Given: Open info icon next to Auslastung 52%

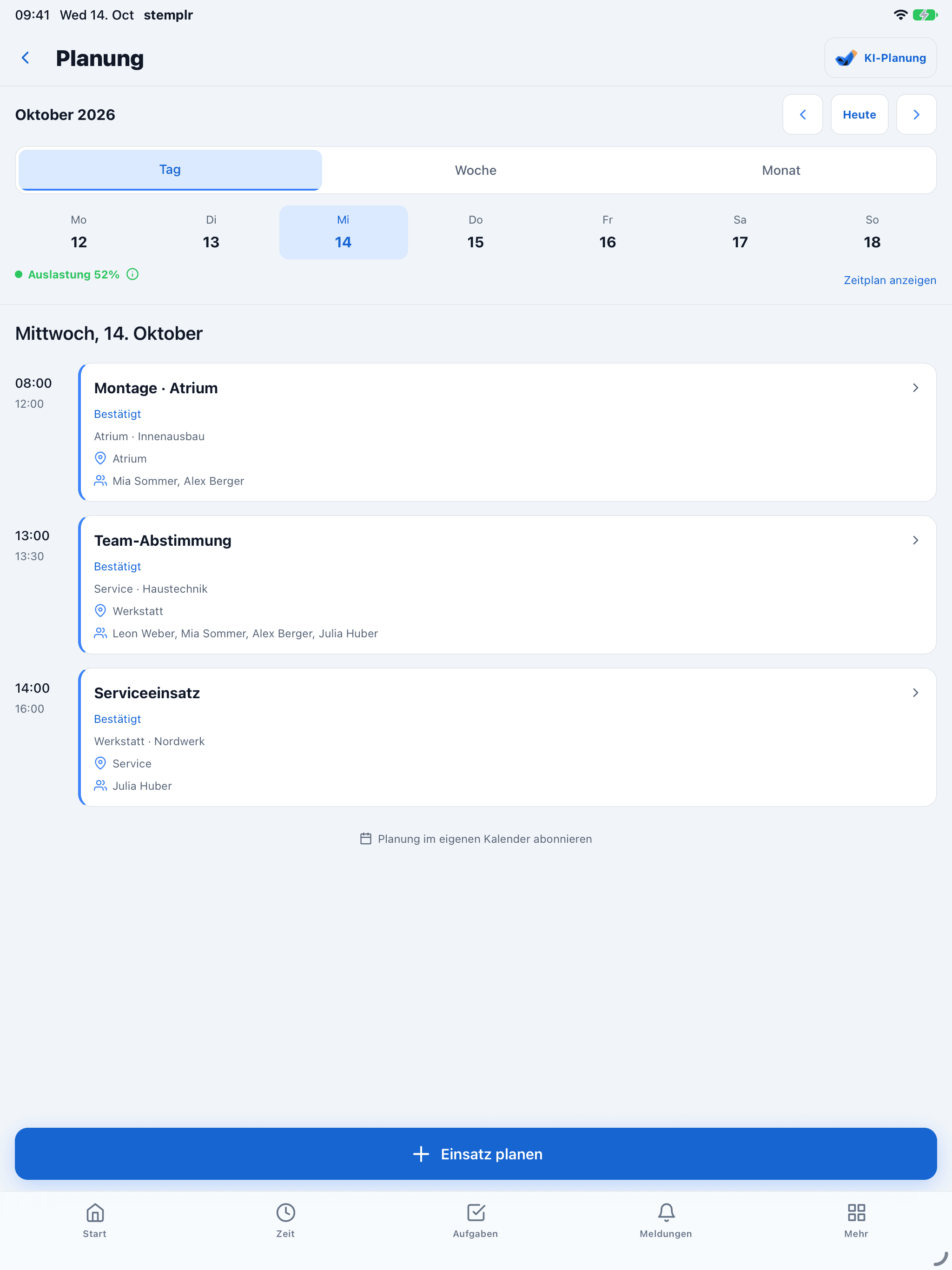Looking at the screenshot, I should [132, 274].
